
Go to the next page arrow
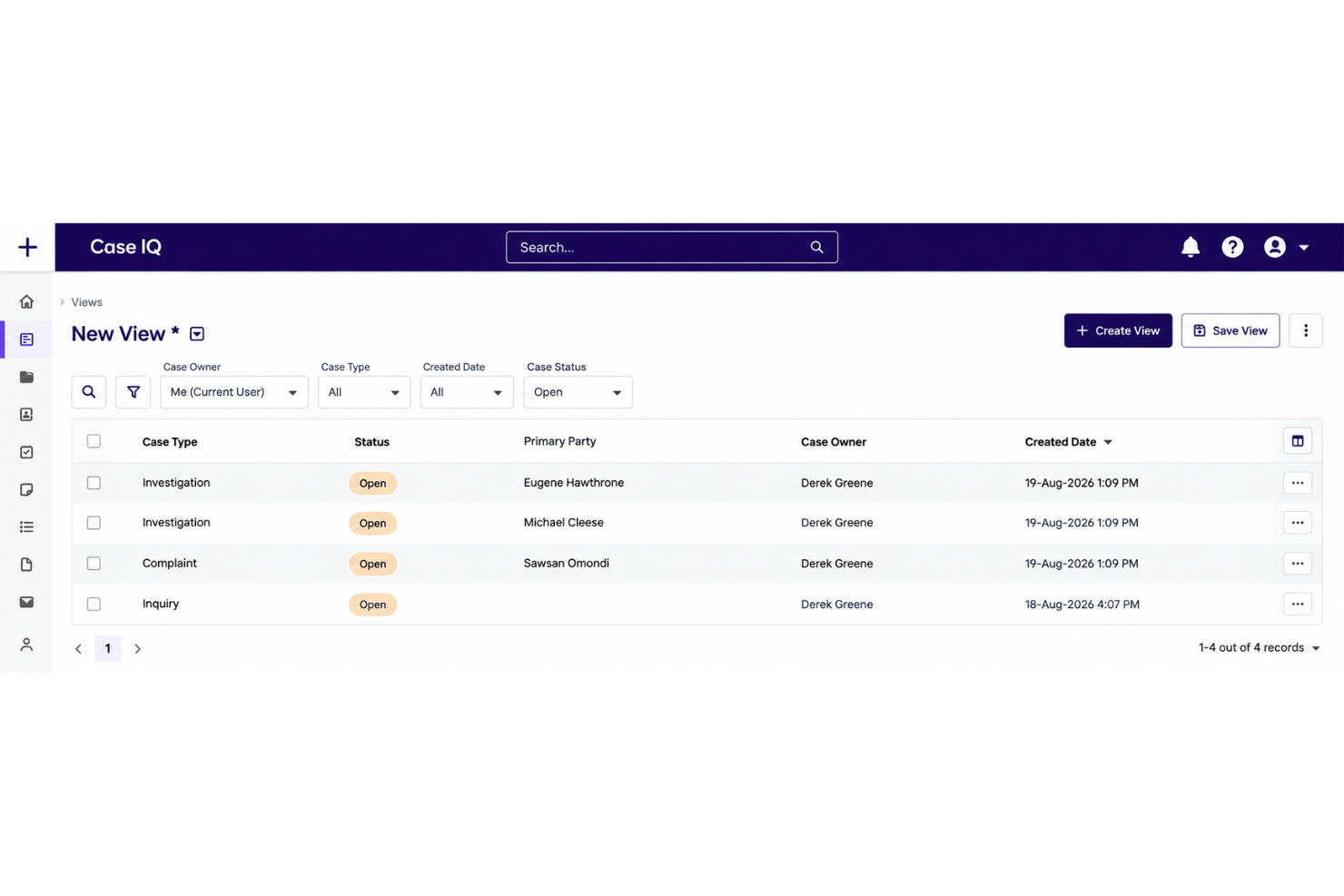coord(138,649)
